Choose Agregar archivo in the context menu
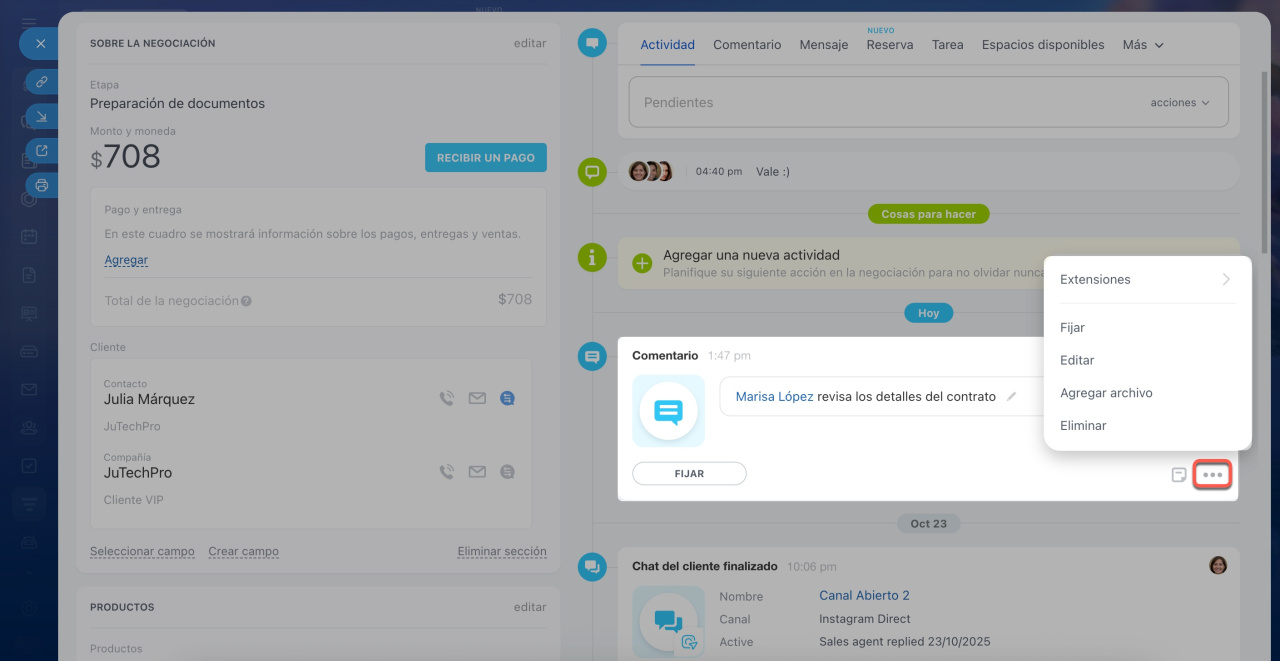1280x661 pixels. (1106, 393)
